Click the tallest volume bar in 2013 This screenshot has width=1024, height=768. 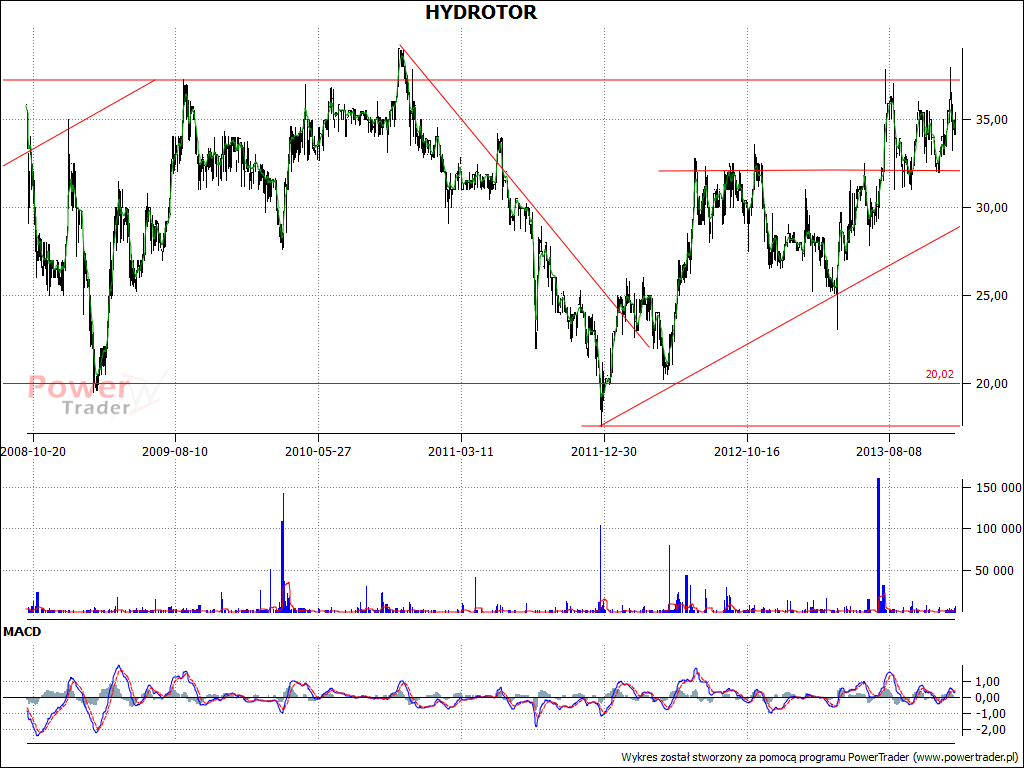pos(878,545)
